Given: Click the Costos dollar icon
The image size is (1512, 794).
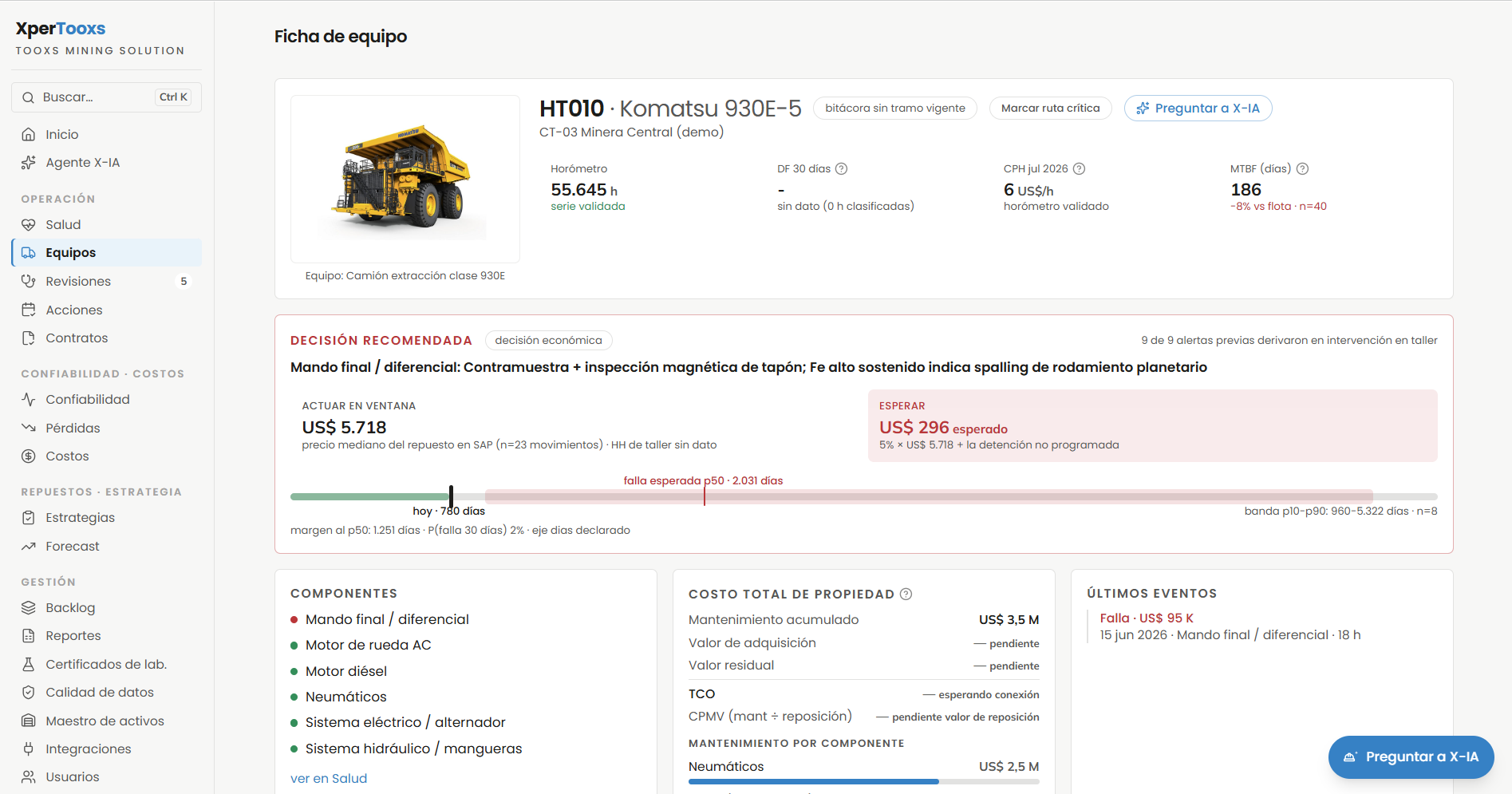Looking at the screenshot, I should [x=29, y=456].
